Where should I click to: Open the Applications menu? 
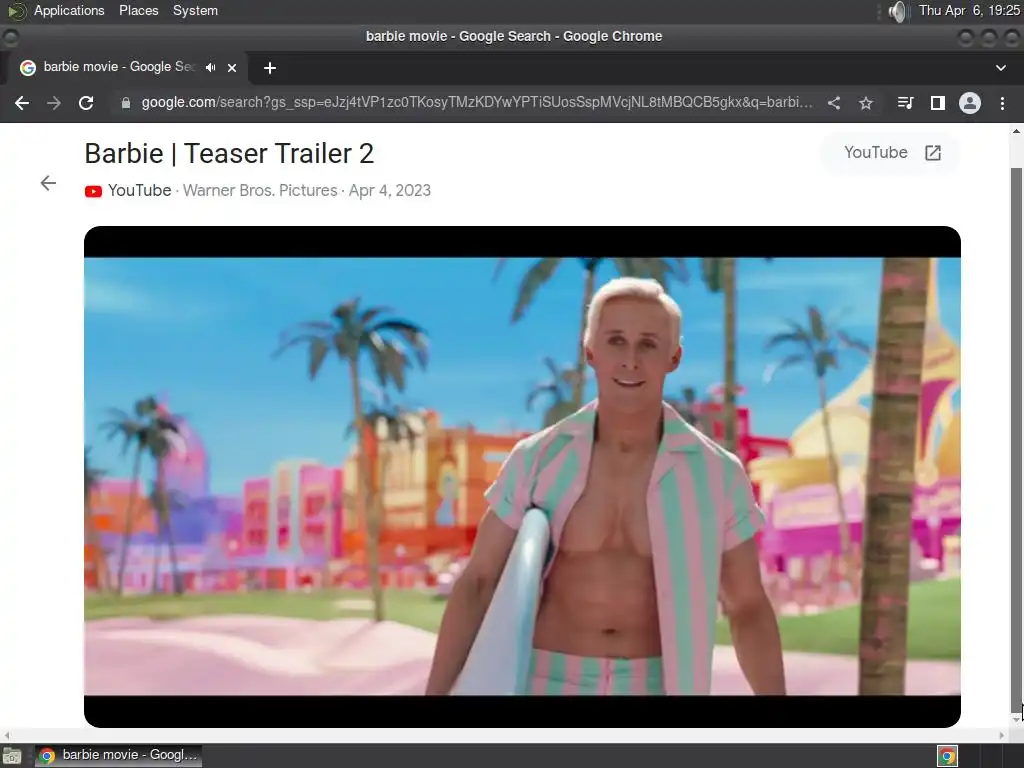(x=69, y=10)
